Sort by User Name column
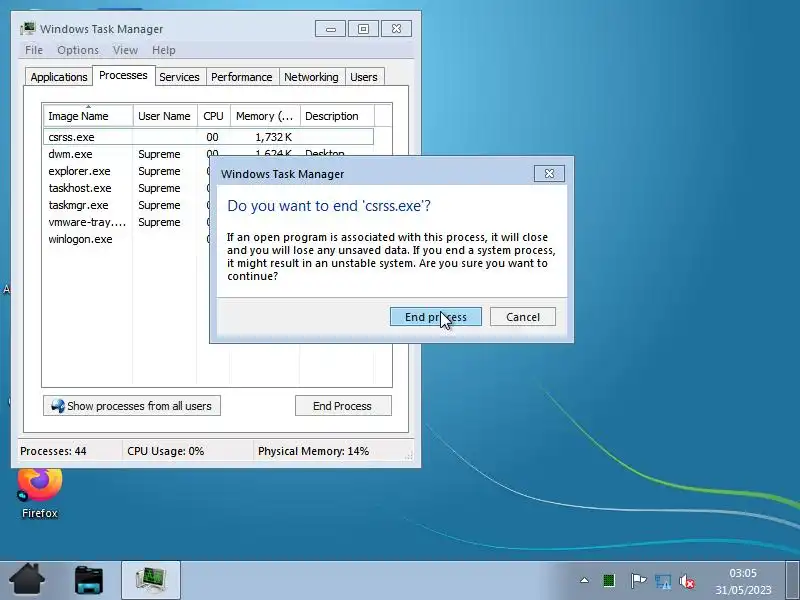800x600 pixels. [165, 116]
